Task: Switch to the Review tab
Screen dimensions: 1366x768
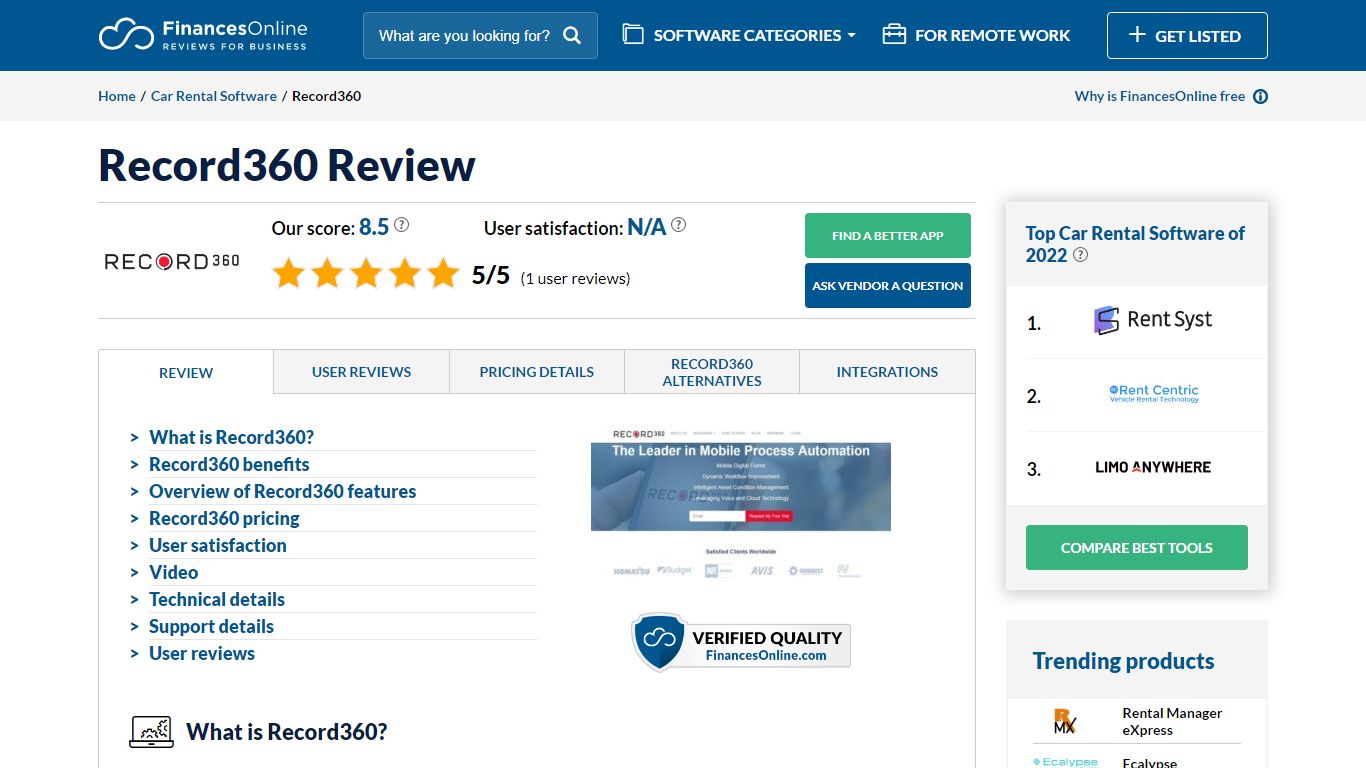Action: pyautogui.click(x=186, y=372)
